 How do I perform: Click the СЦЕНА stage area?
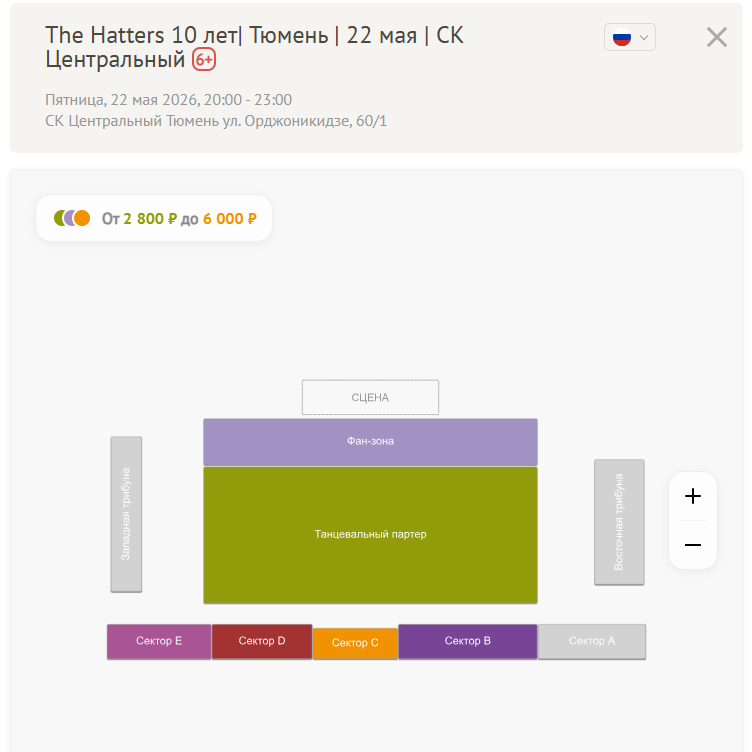coord(370,397)
